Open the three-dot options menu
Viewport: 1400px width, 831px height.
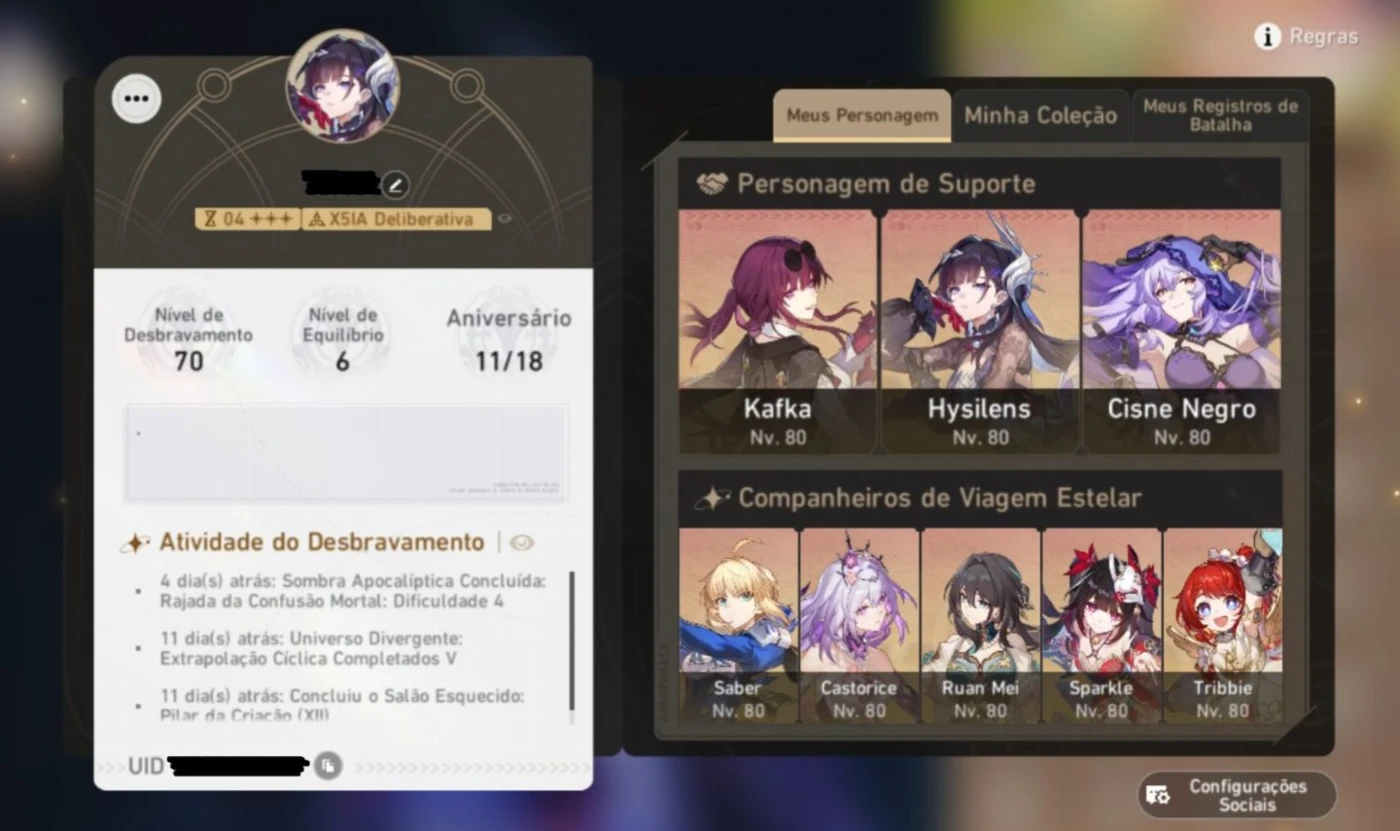136,100
